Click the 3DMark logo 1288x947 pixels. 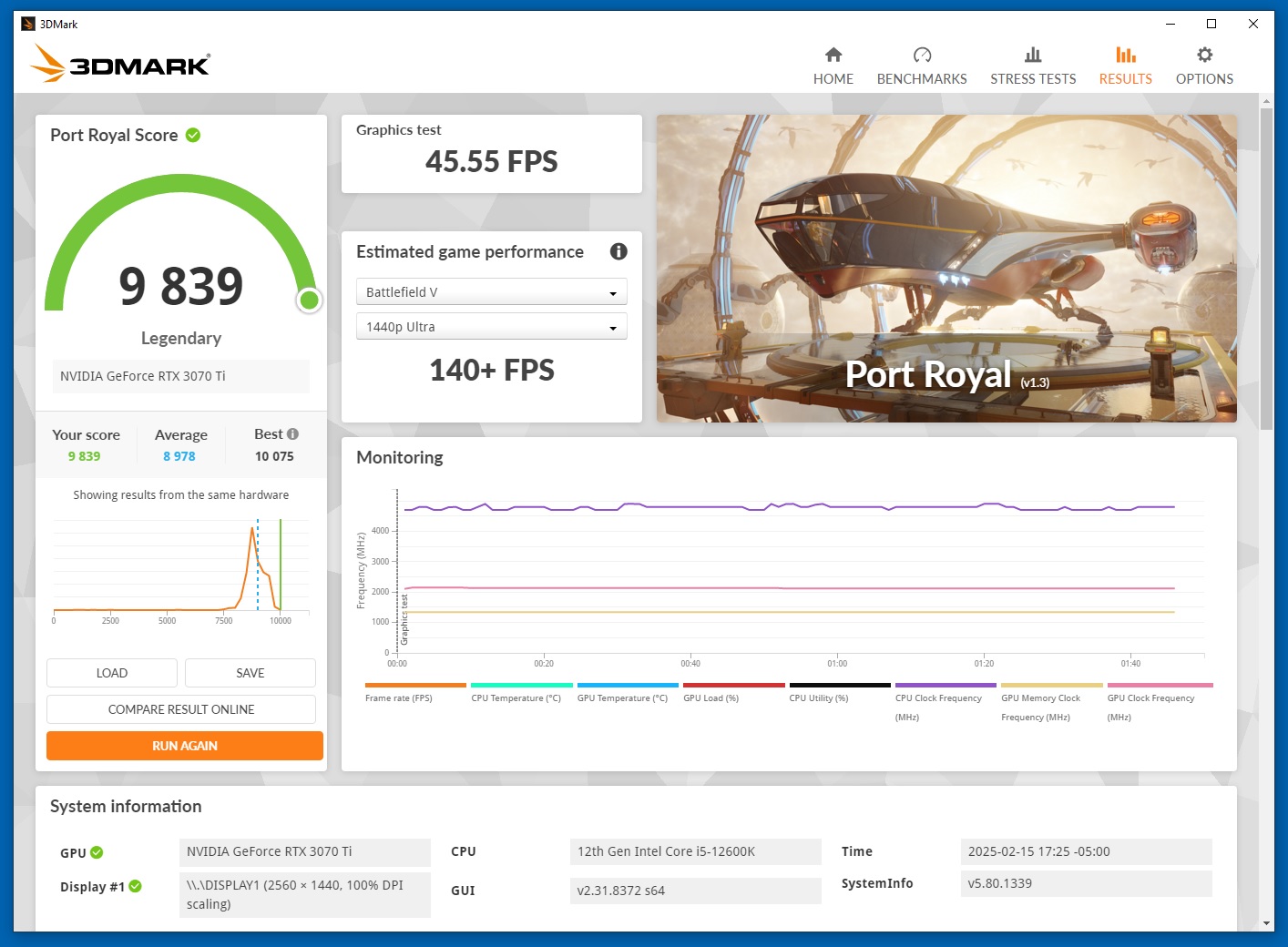[119, 64]
